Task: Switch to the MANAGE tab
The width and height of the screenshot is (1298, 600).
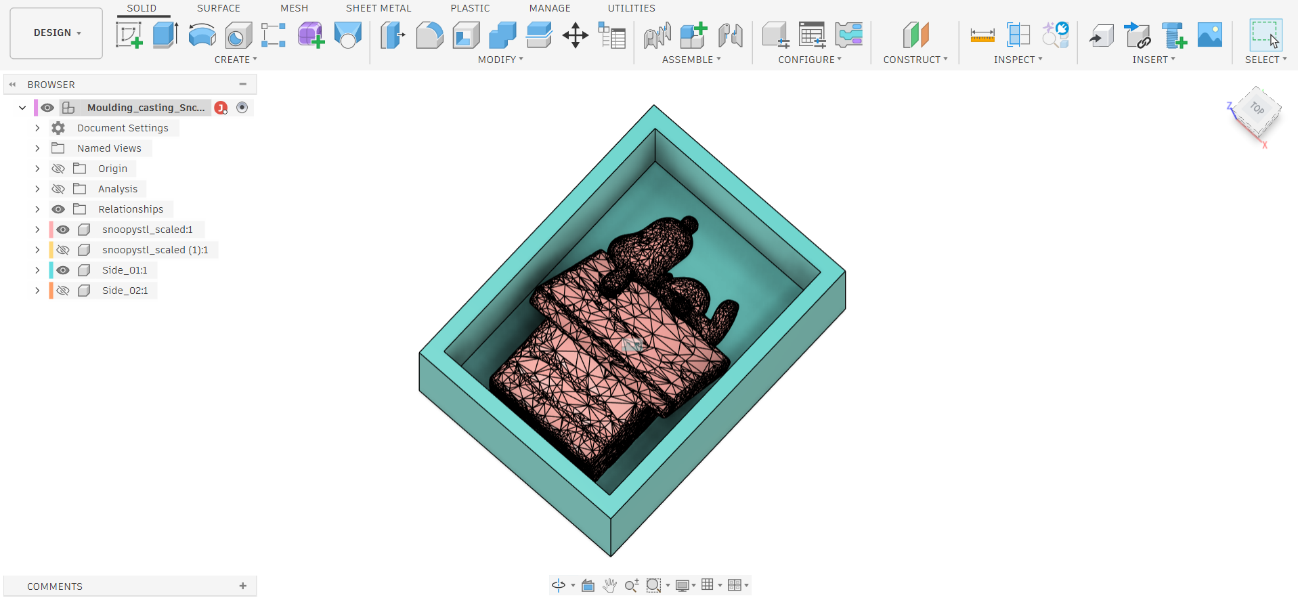Action: [x=549, y=8]
